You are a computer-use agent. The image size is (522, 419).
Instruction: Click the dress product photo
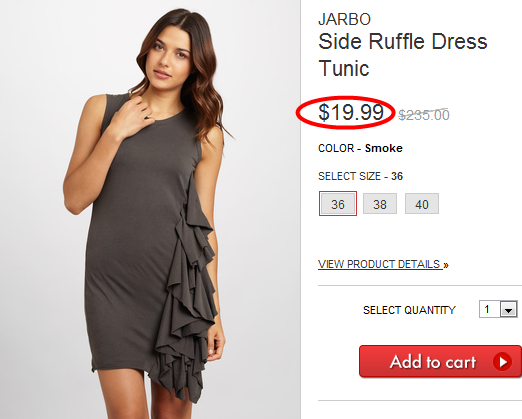pyautogui.click(x=150, y=209)
